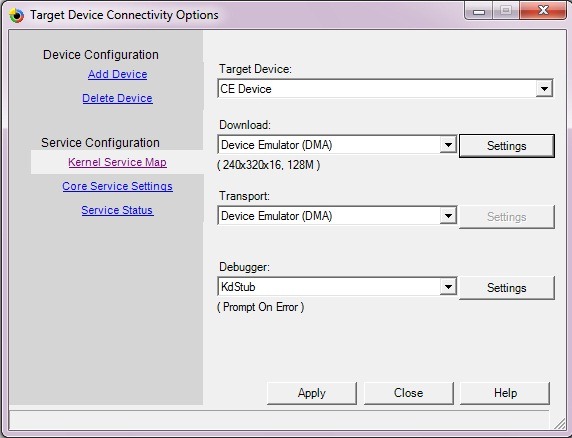Expand the Download dropdown arrow
Image resolution: width=572 pixels, height=438 pixels.
tap(448, 145)
